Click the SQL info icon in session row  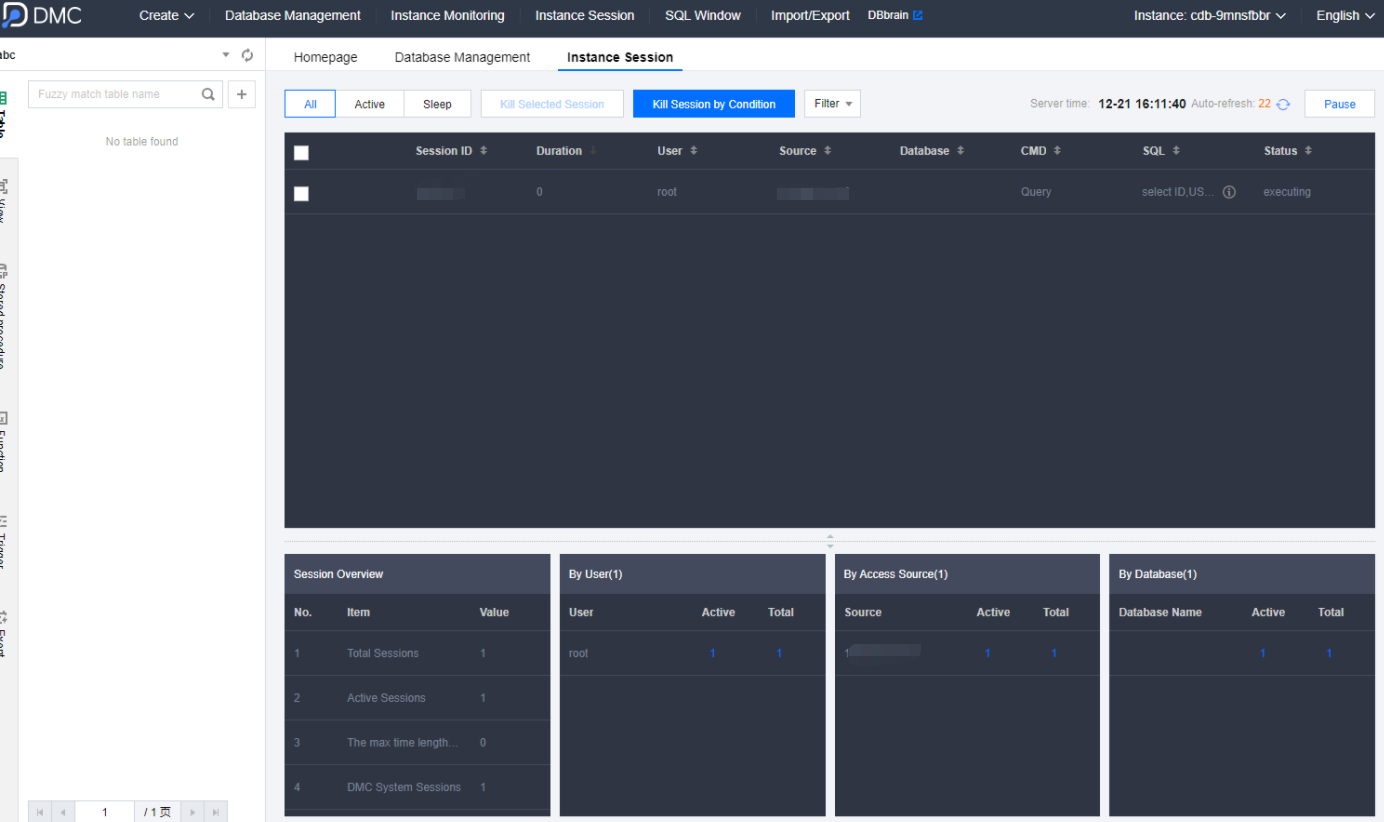click(1229, 192)
